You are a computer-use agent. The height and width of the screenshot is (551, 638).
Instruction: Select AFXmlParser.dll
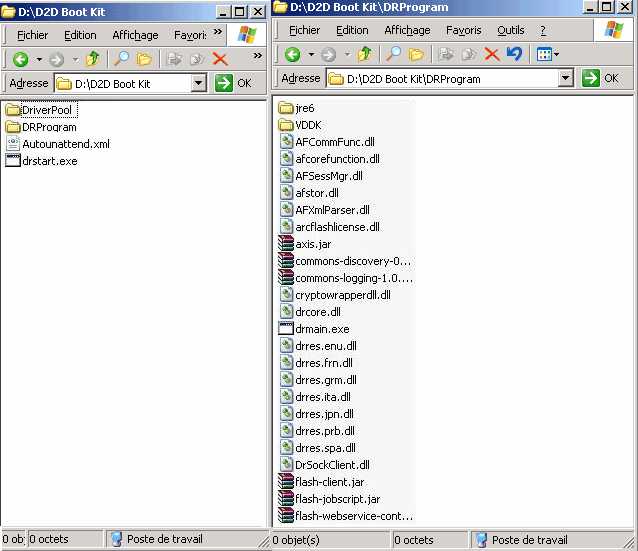[325, 210]
